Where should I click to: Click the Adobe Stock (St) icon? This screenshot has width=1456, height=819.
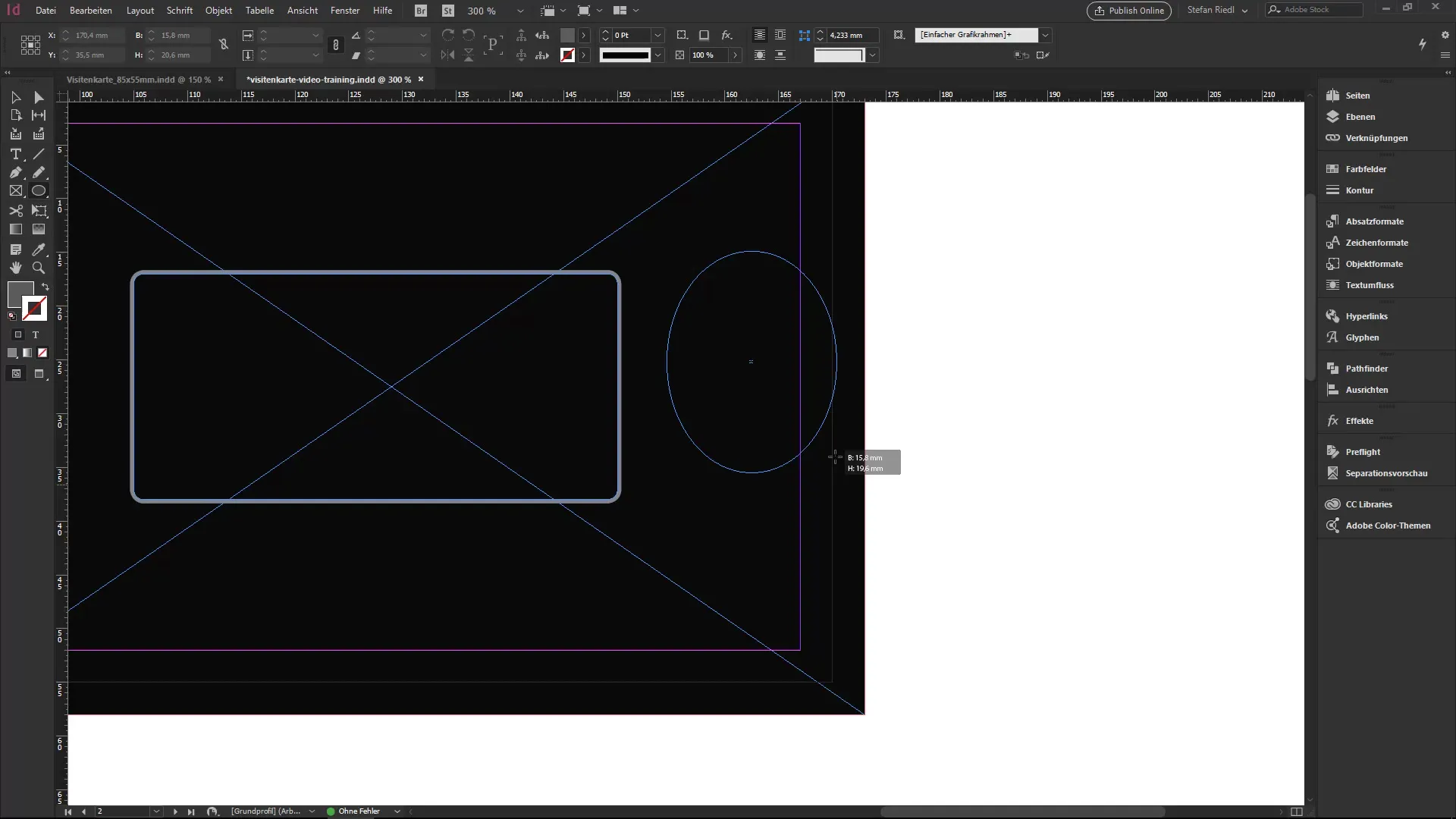pyautogui.click(x=448, y=11)
